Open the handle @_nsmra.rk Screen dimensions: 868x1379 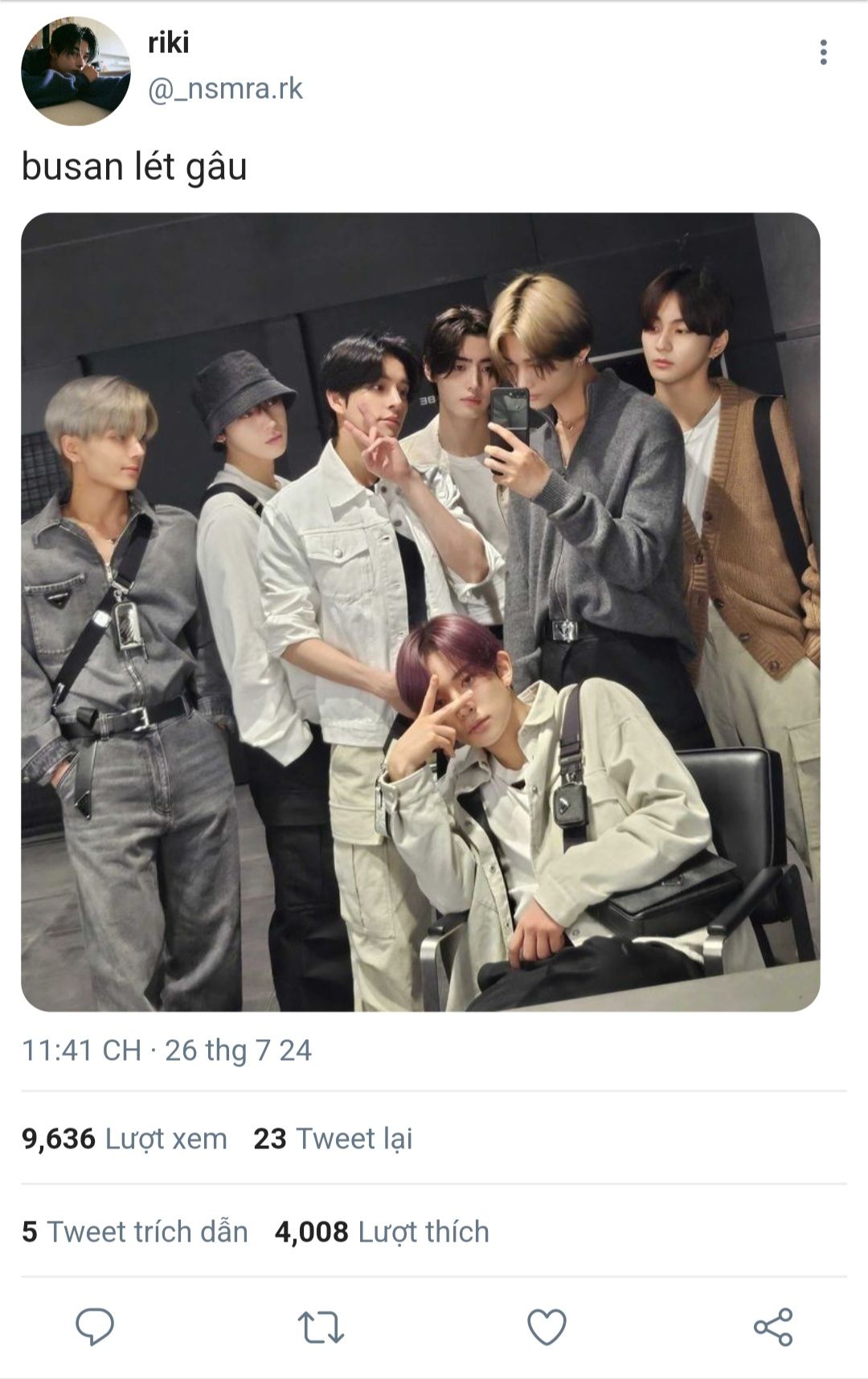225,88
